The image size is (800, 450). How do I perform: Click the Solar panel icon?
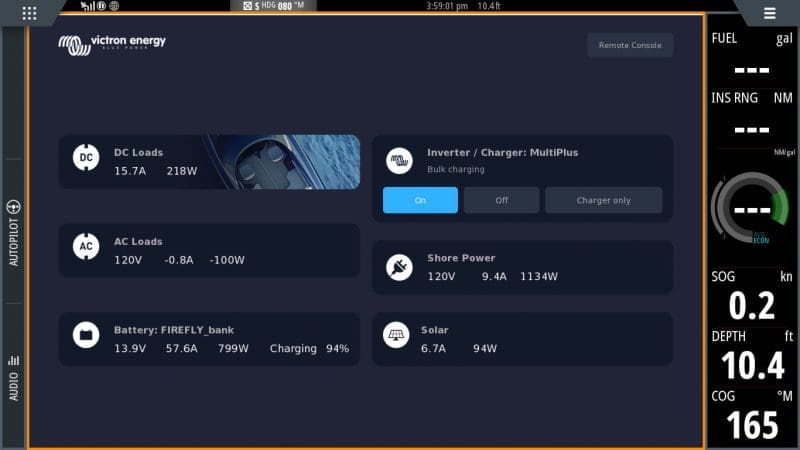coord(396,335)
